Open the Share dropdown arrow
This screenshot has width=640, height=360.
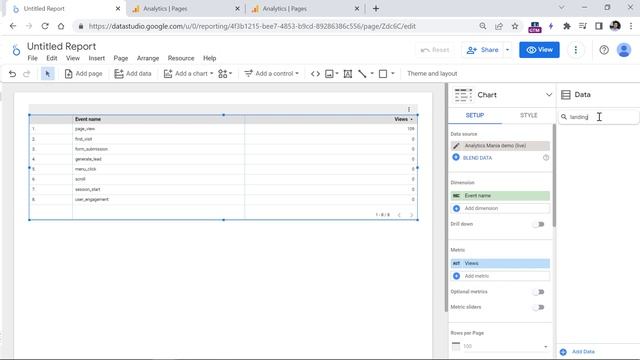(x=508, y=50)
